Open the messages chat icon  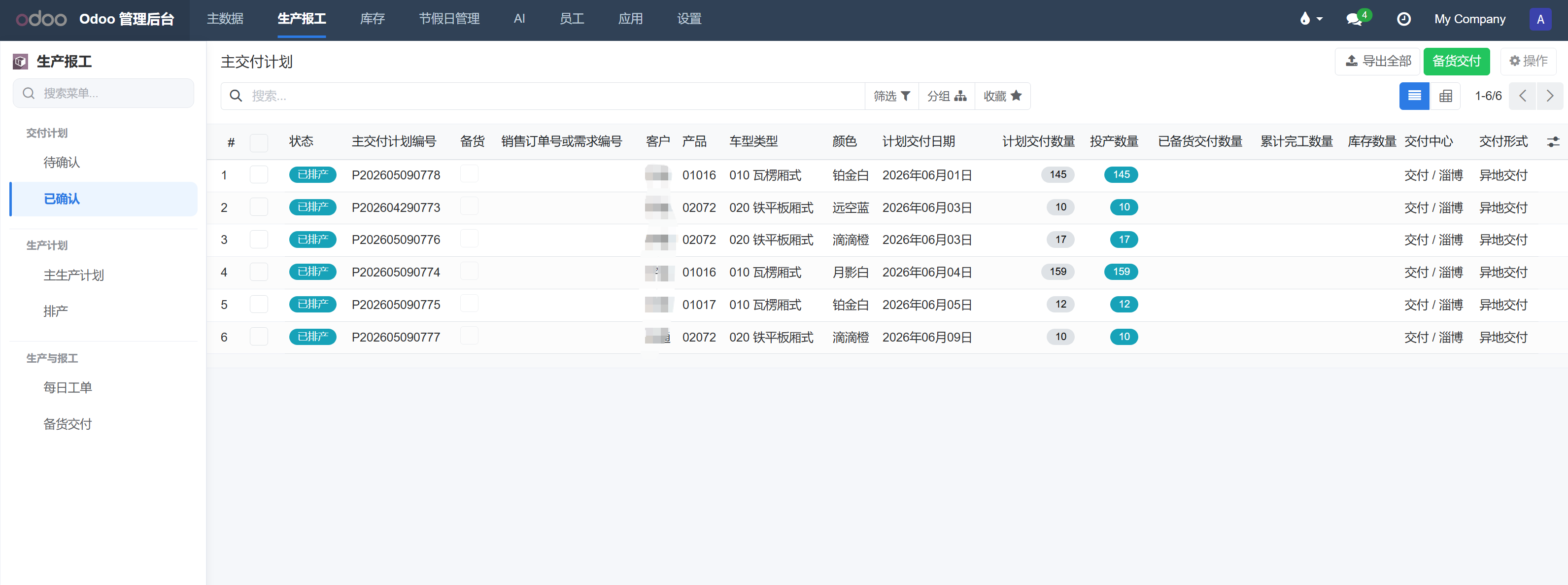(x=1355, y=19)
